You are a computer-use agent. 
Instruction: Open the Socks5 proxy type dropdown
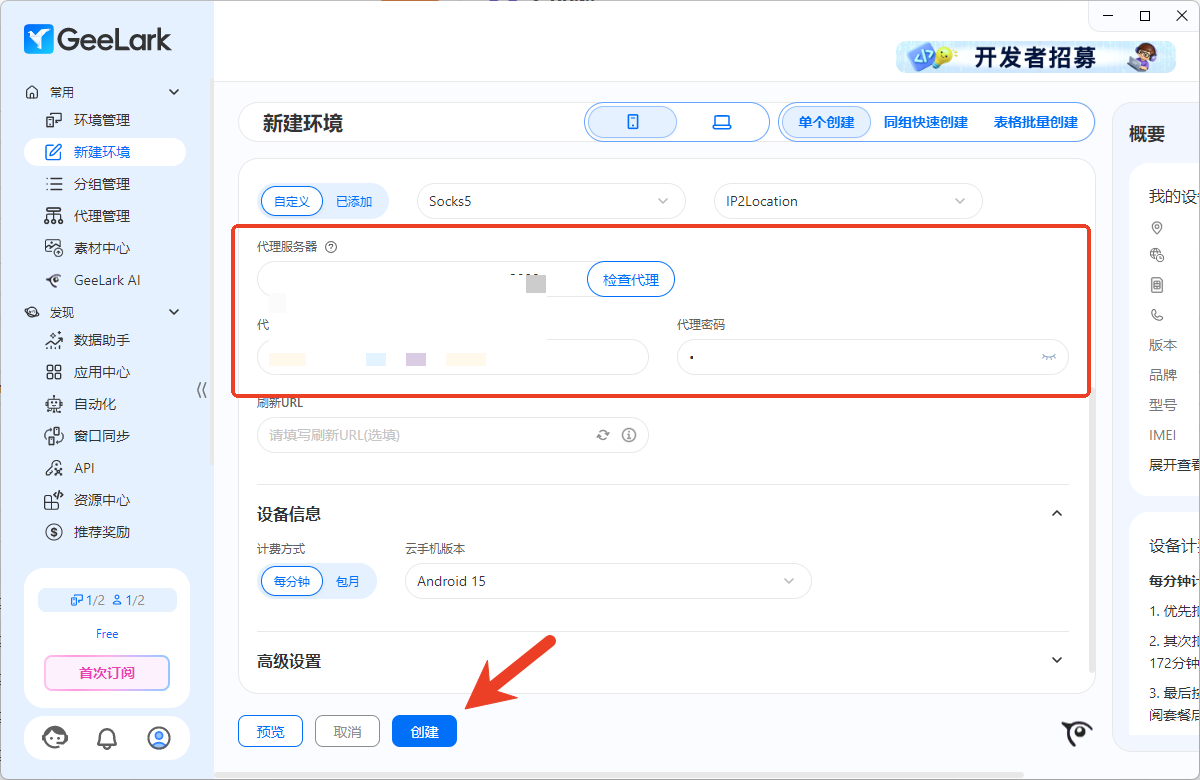tap(550, 201)
